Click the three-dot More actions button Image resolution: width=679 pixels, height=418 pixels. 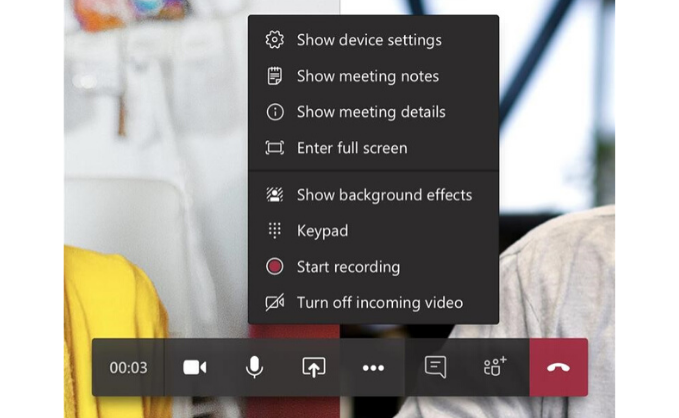373,368
